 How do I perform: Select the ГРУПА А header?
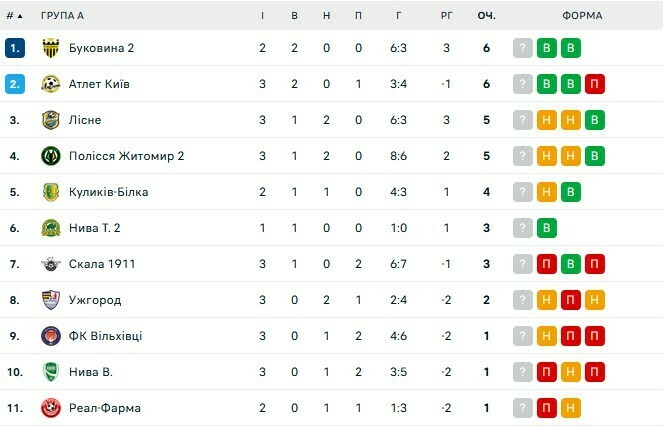coord(63,16)
